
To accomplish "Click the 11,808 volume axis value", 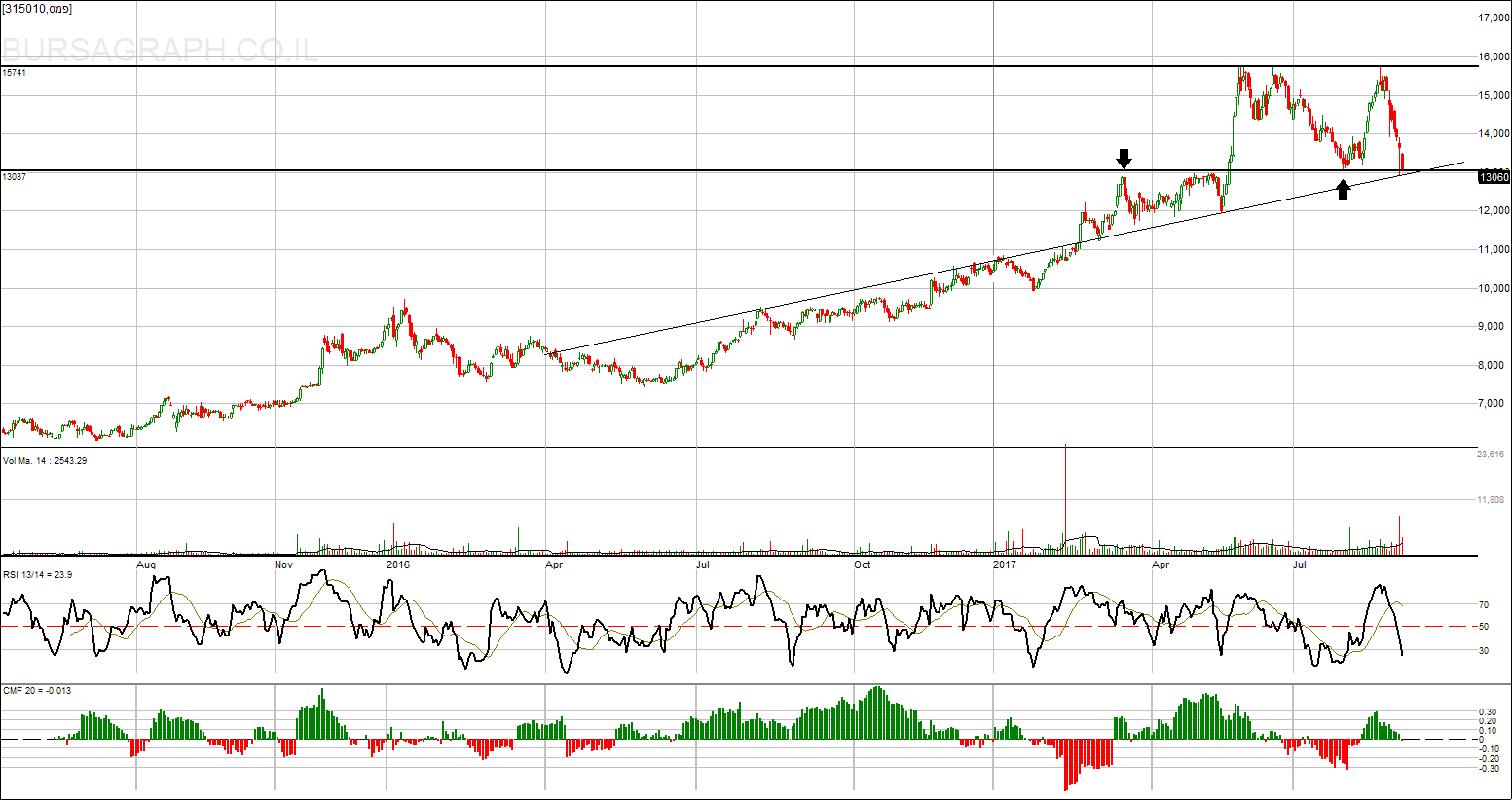I will coord(1492,500).
